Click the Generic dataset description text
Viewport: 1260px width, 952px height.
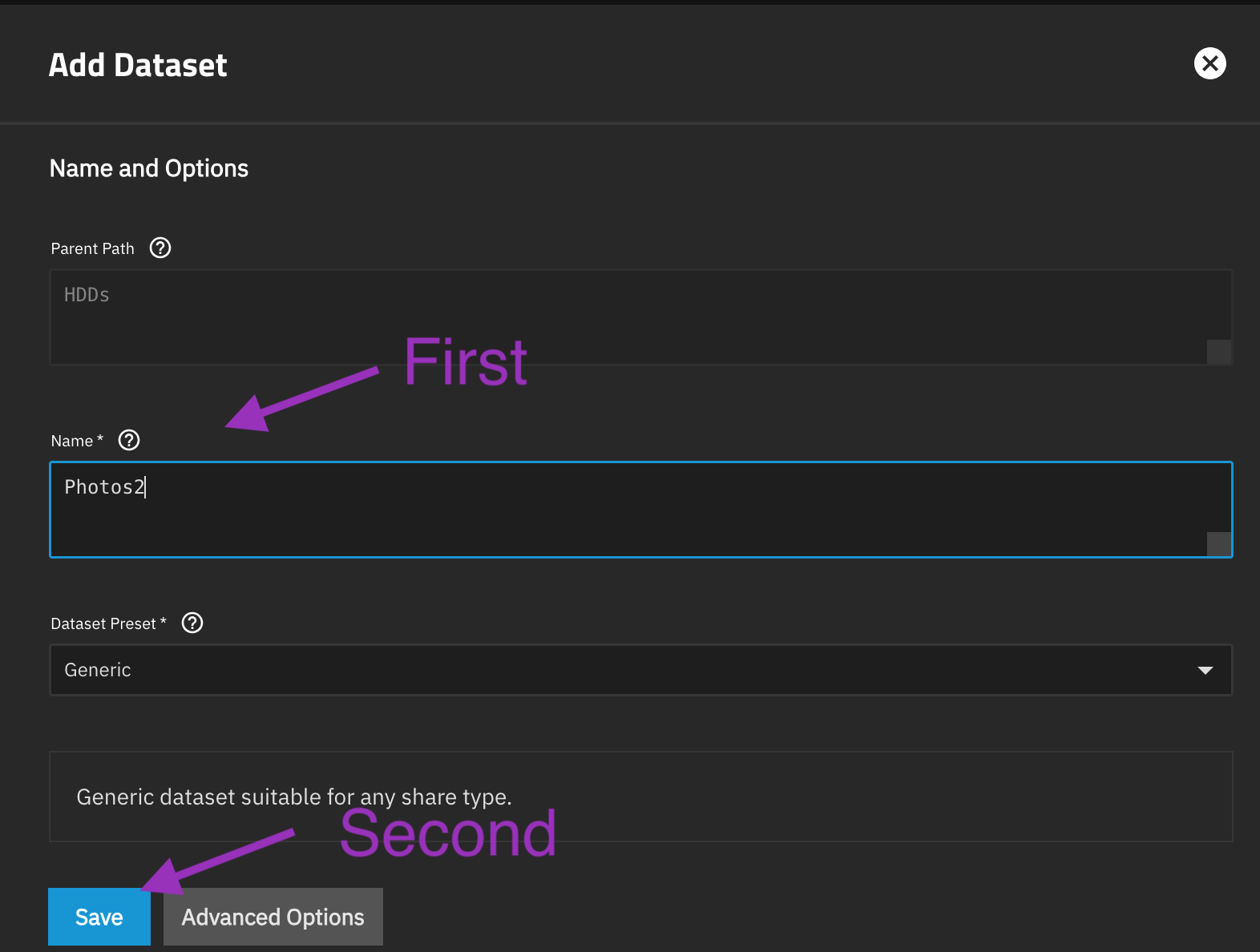(293, 797)
